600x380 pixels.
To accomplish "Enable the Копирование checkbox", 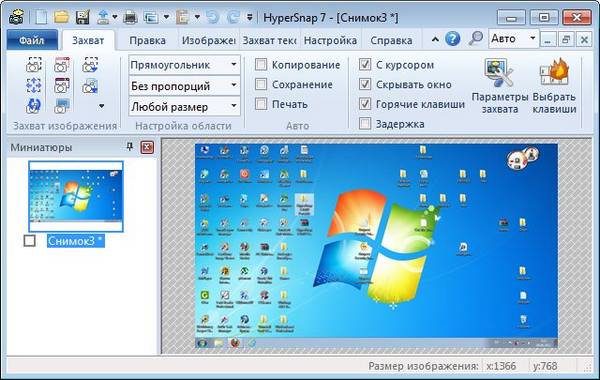I will coord(261,64).
